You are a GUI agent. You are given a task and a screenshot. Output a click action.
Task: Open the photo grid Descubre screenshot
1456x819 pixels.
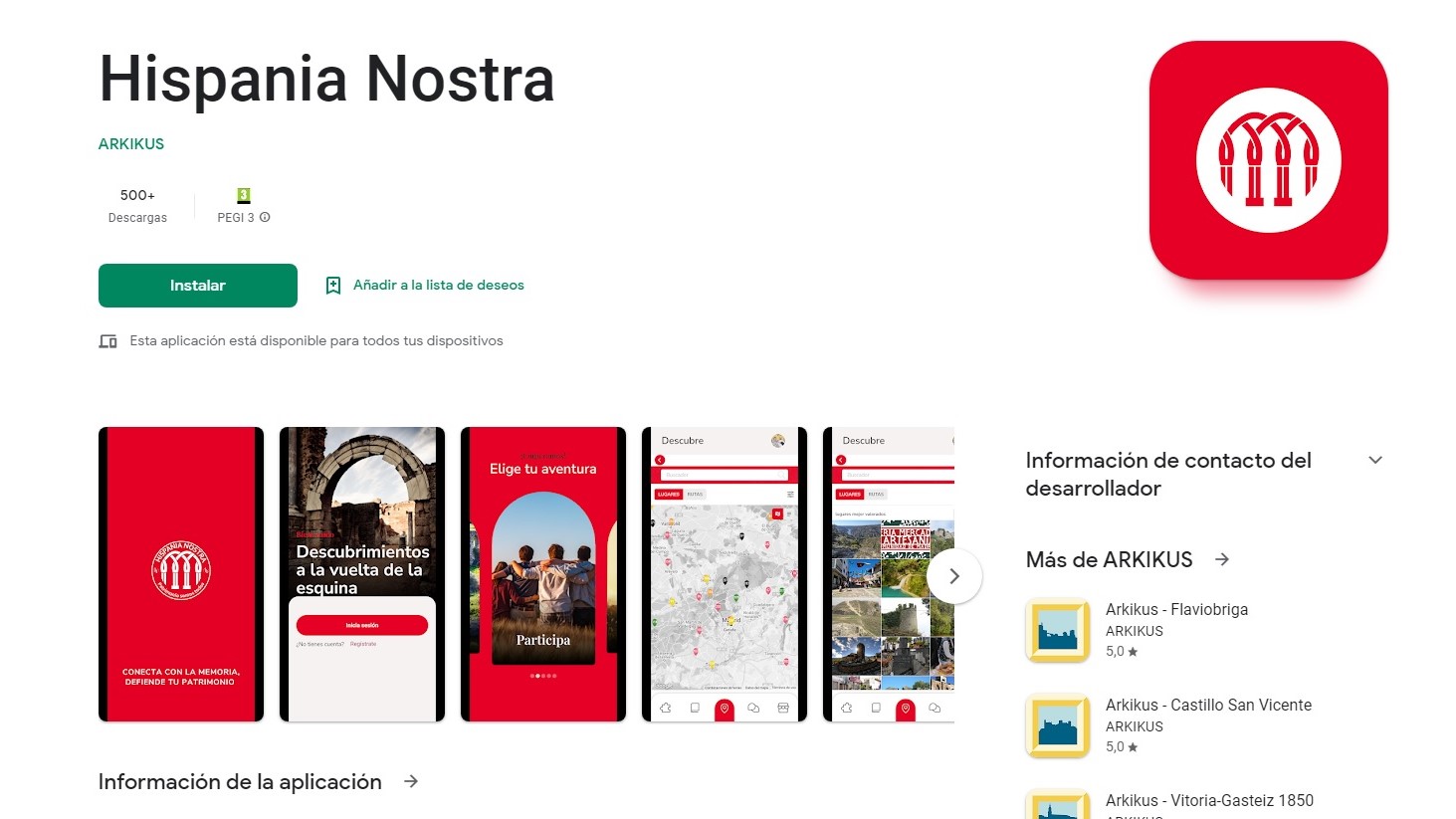pos(889,574)
